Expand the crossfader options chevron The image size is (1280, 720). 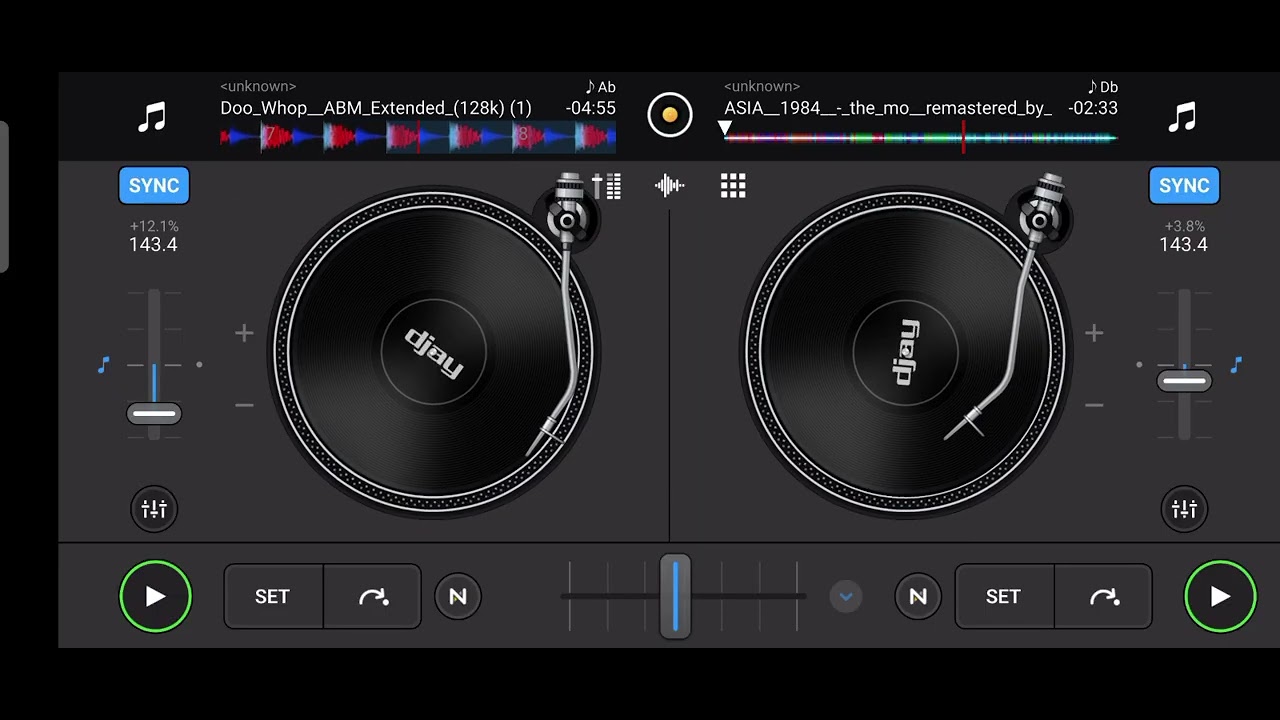[846, 597]
